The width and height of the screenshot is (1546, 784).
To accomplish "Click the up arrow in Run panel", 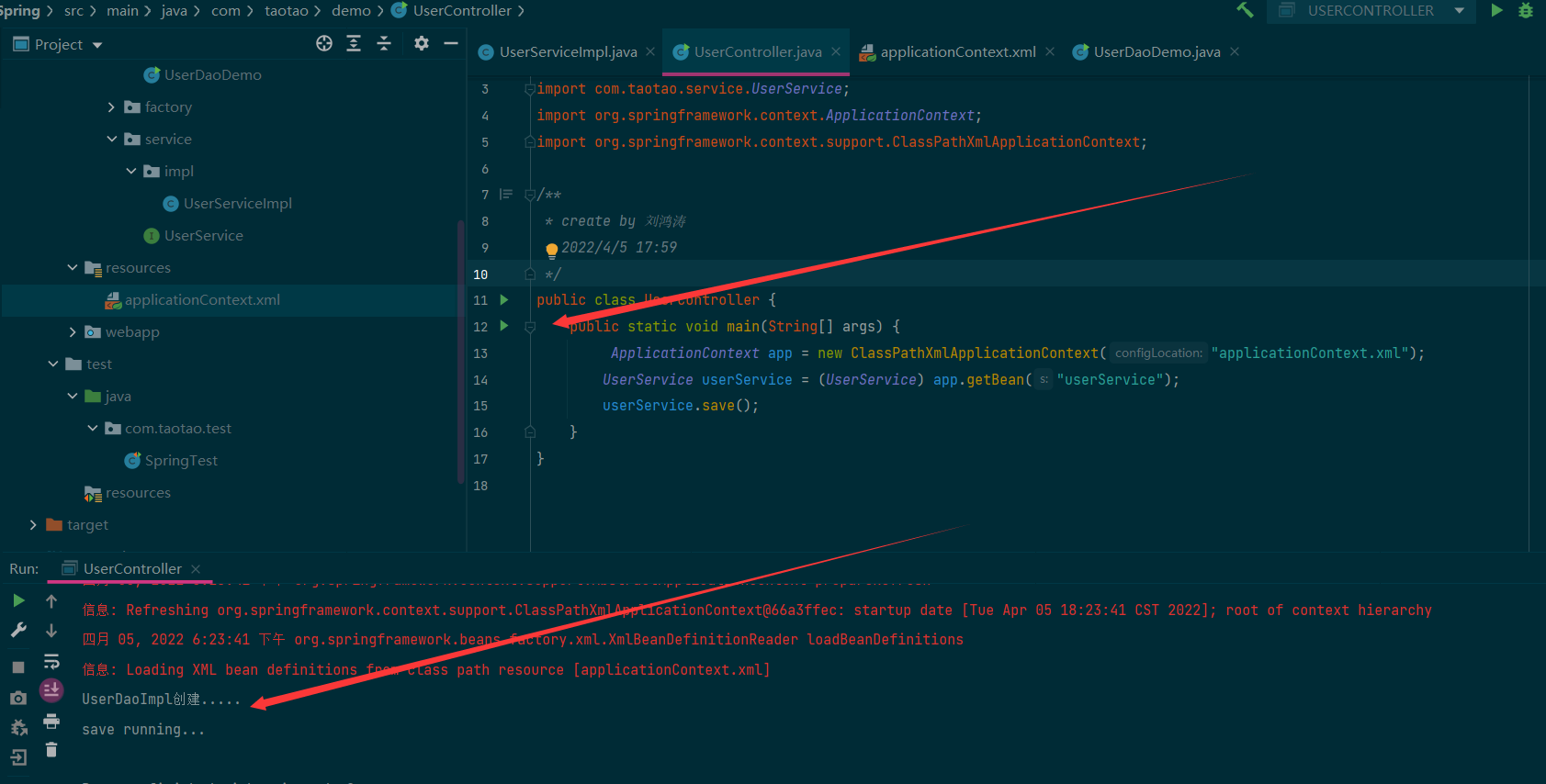I will pyautogui.click(x=51, y=601).
